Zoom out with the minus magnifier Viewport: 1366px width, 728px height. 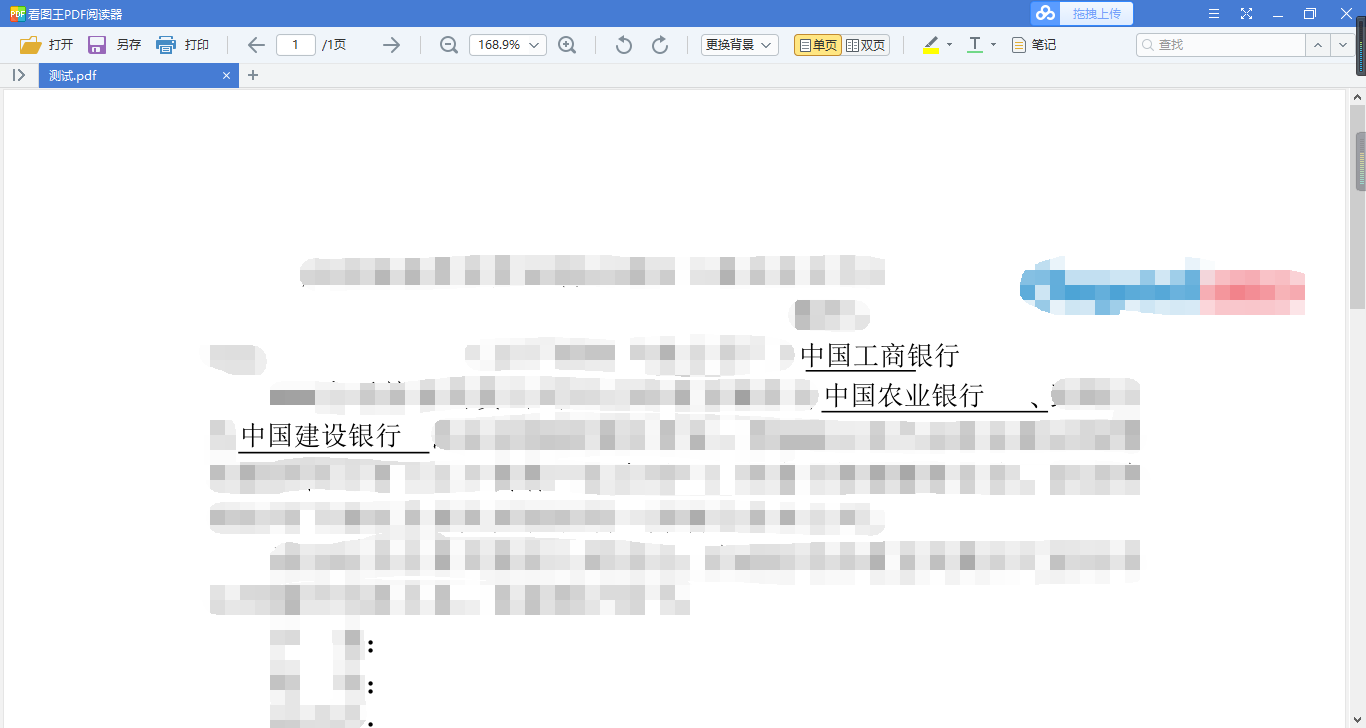coord(449,45)
